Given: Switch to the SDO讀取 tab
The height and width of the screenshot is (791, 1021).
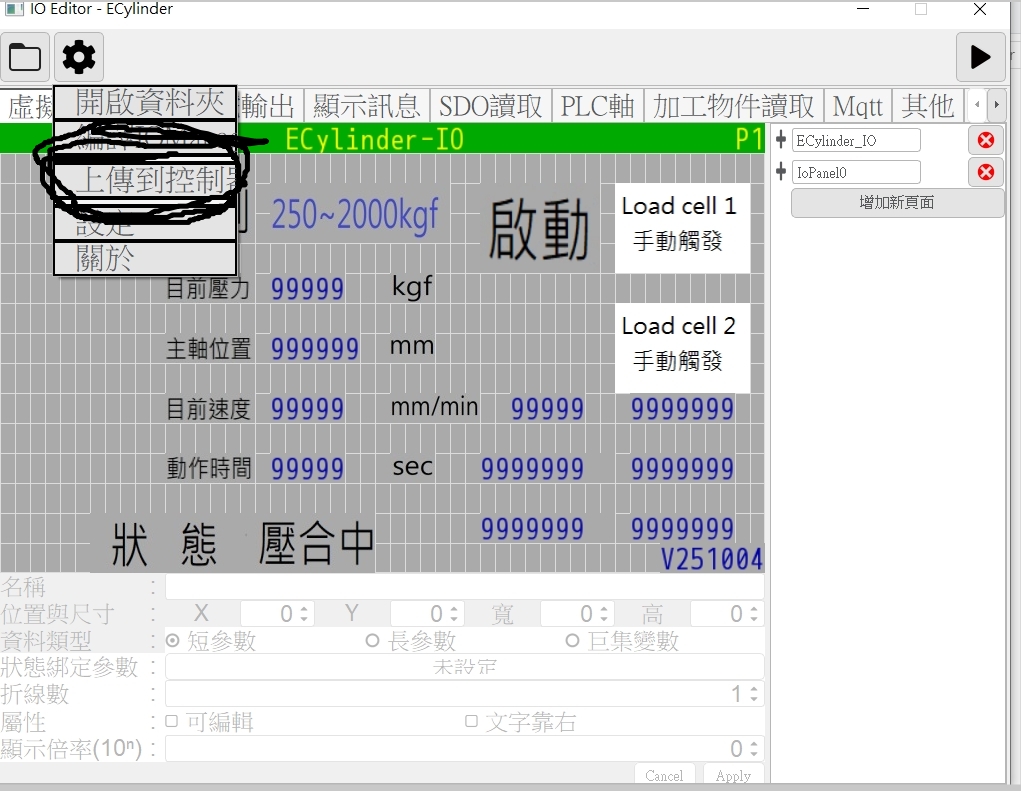Looking at the screenshot, I should click(x=490, y=106).
